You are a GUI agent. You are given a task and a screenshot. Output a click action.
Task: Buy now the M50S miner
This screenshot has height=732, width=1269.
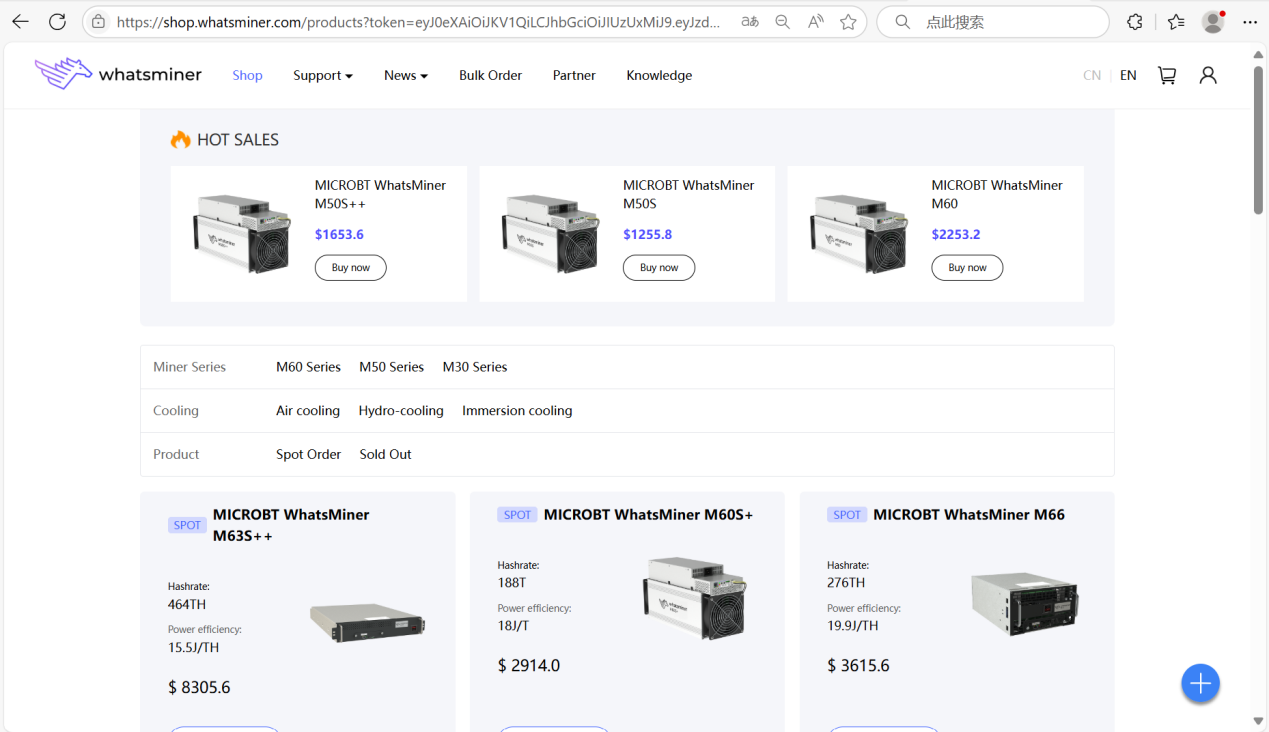(x=659, y=268)
